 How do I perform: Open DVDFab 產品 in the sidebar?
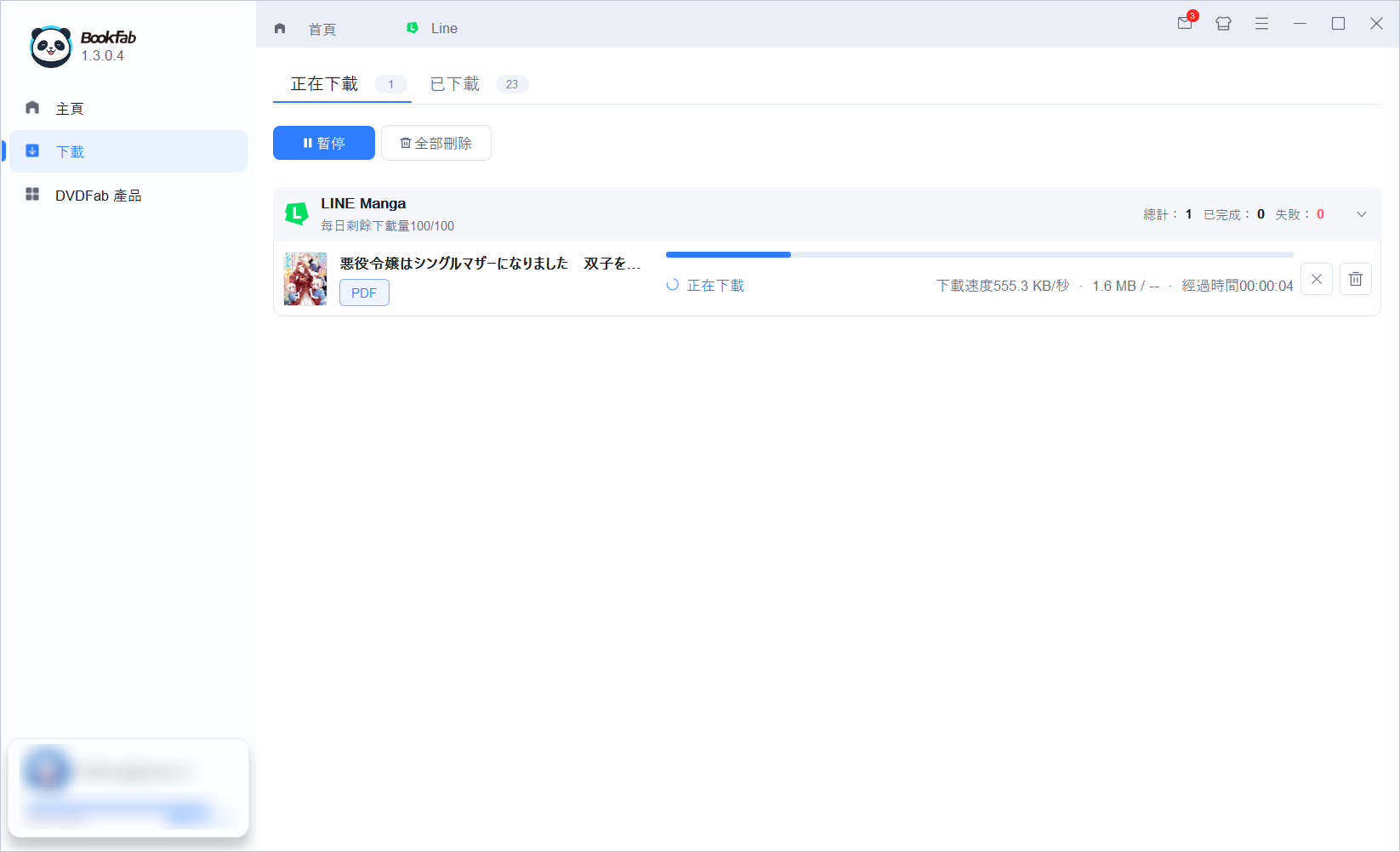(128, 195)
